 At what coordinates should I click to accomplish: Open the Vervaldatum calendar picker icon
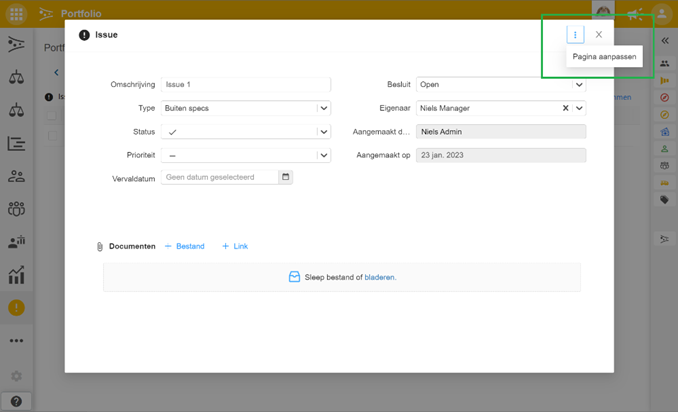pos(285,177)
